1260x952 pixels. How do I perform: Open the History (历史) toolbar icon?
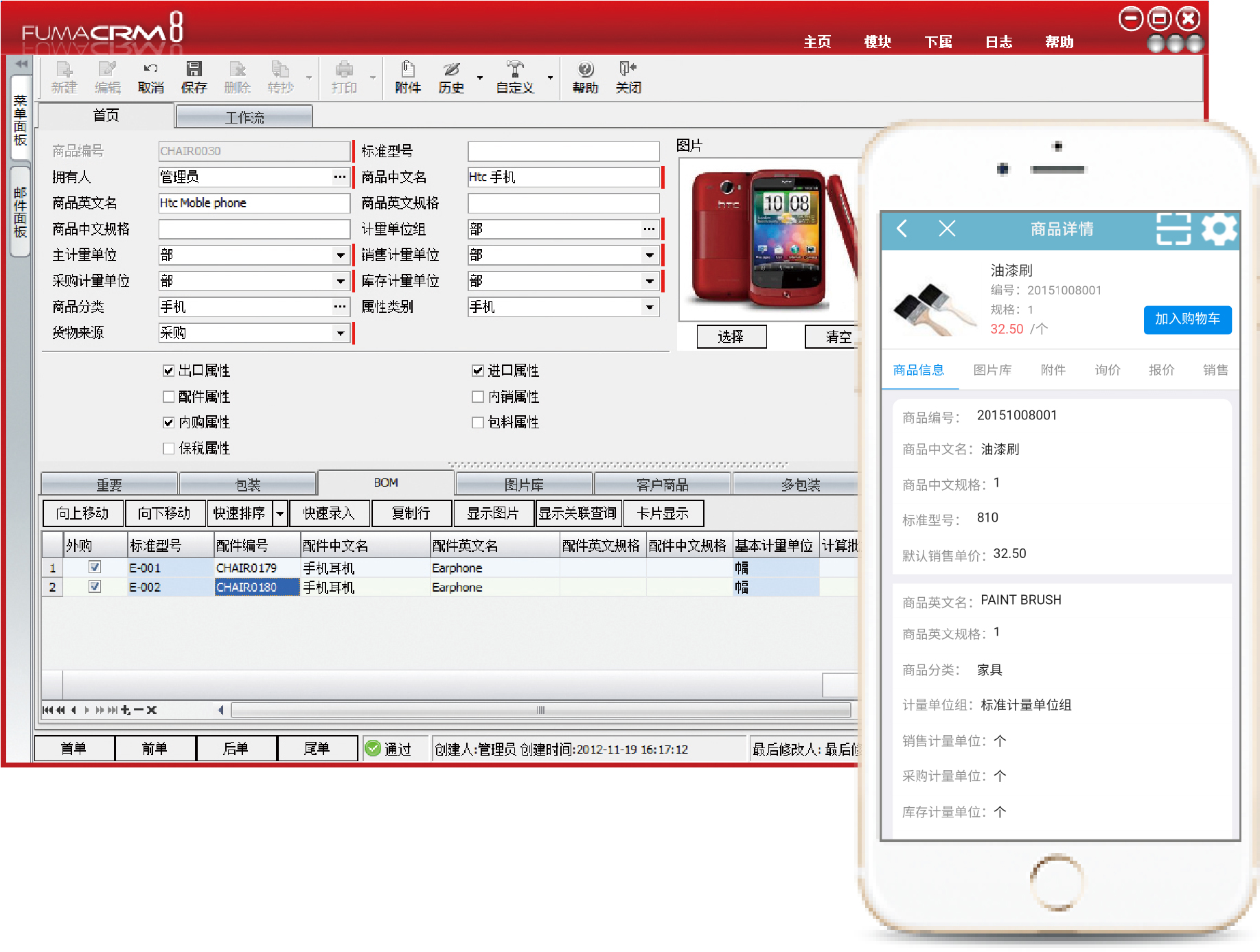pos(451,70)
